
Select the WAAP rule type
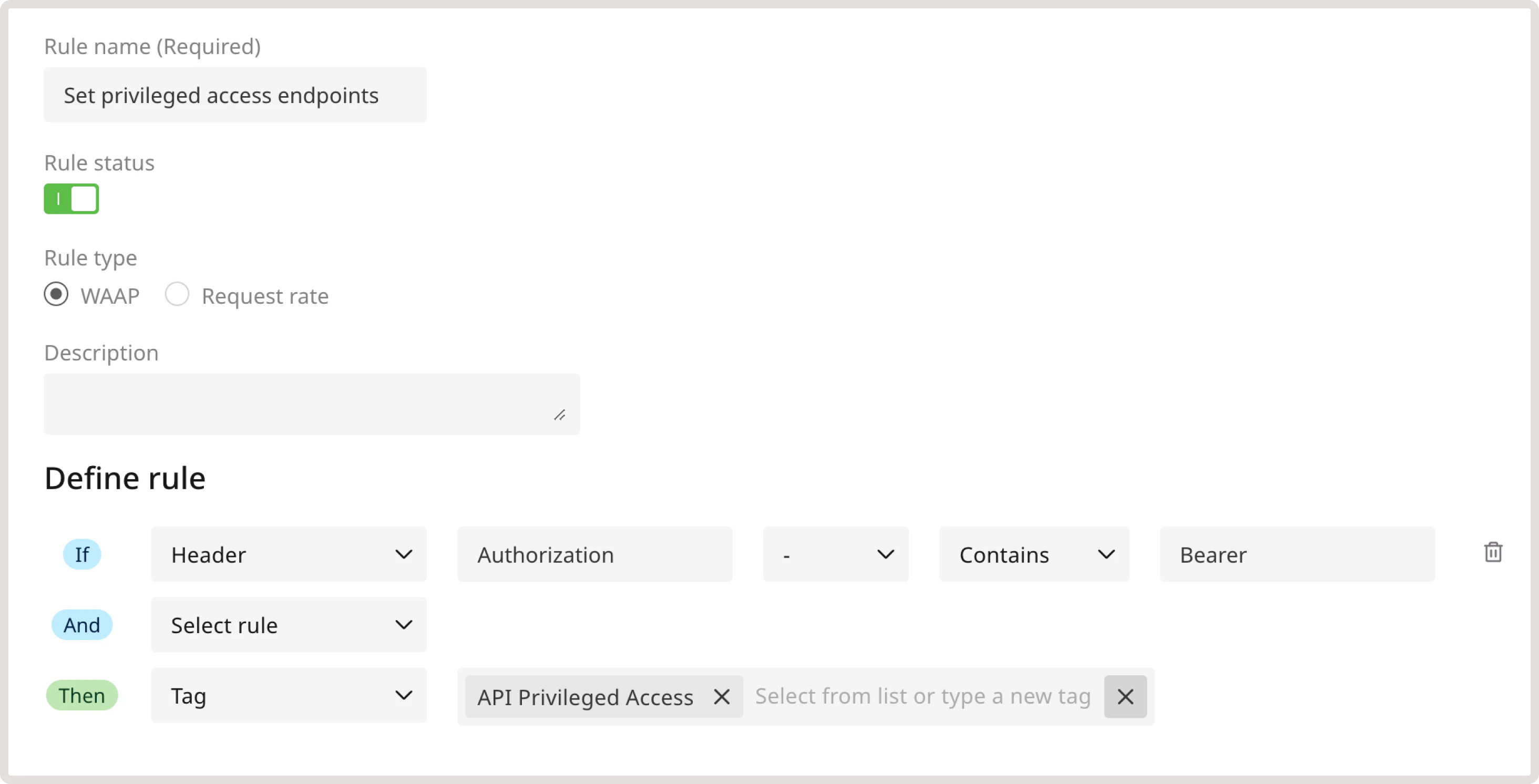56,294
